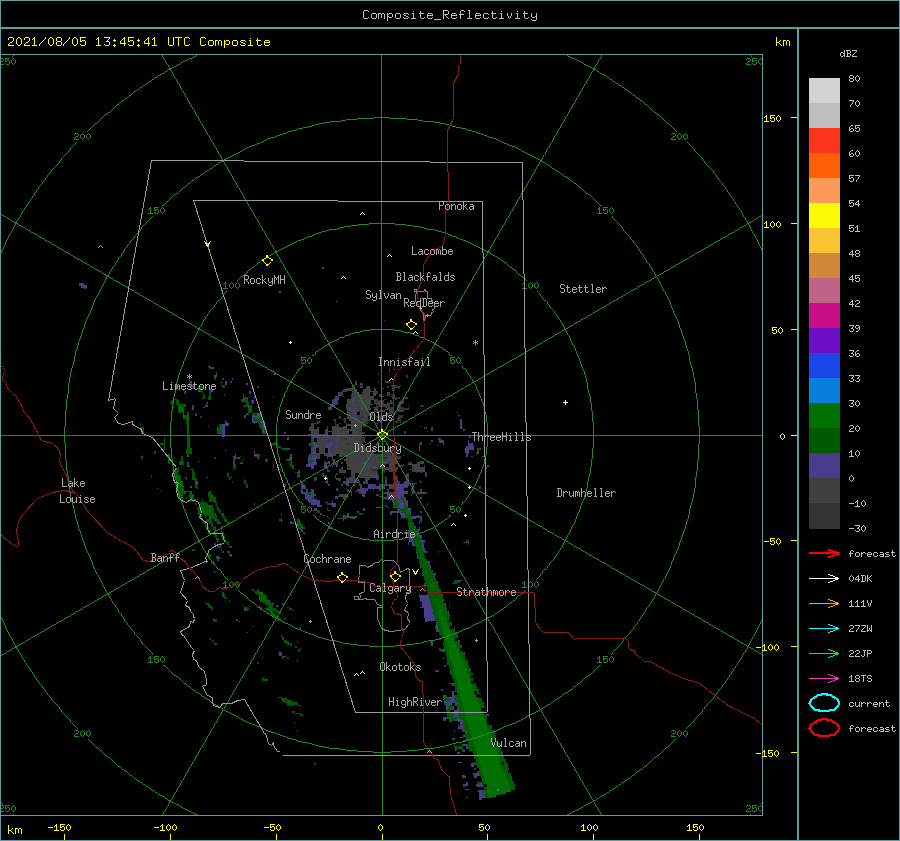Click yellow diamond marker below RedDeer

(x=412, y=325)
